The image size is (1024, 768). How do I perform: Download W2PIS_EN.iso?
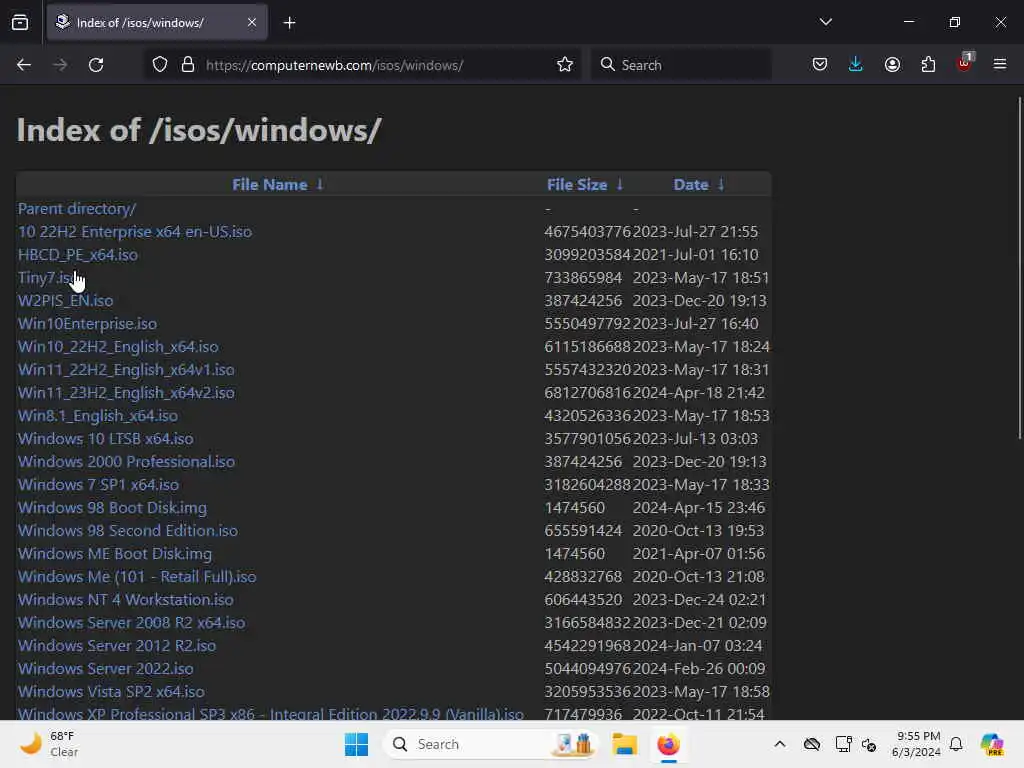click(65, 300)
